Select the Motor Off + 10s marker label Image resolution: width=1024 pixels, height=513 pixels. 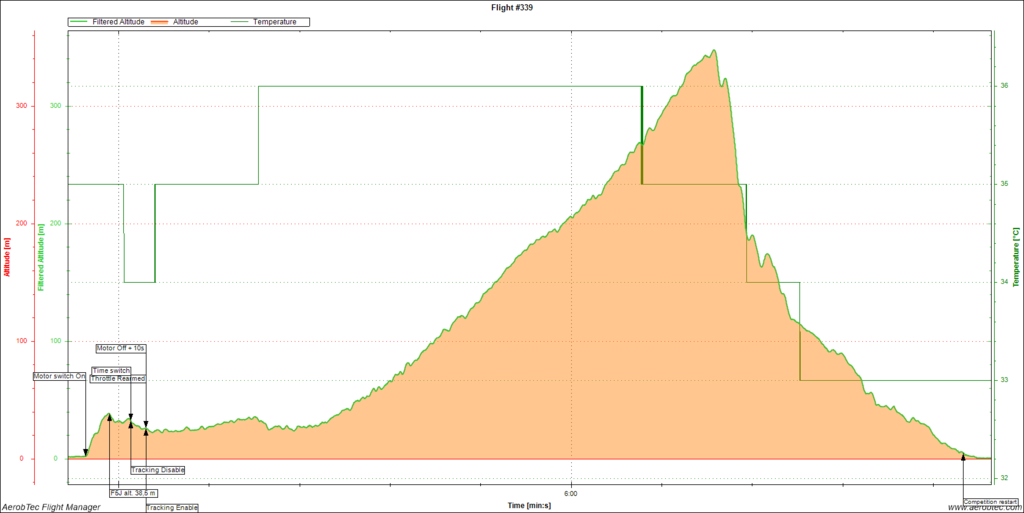[x=121, y=348]
